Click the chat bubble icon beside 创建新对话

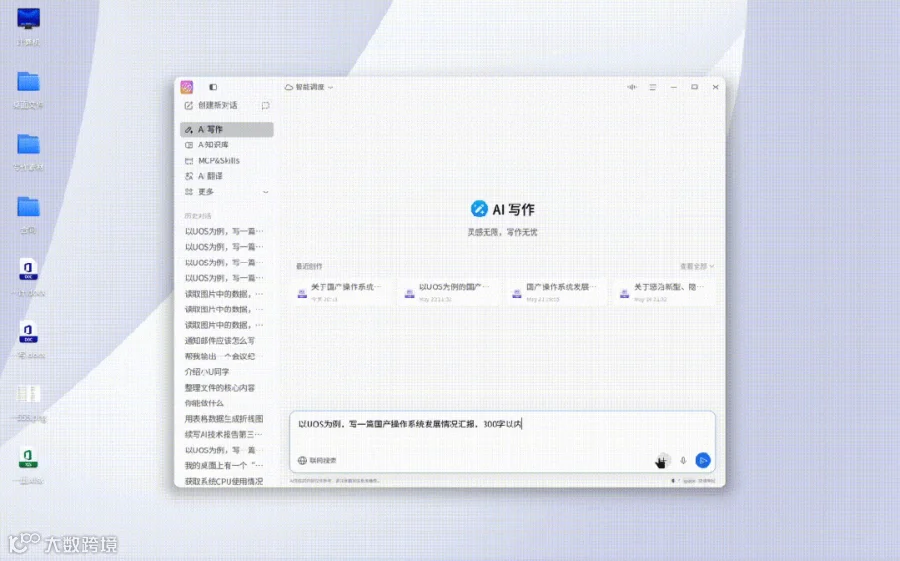265,106
